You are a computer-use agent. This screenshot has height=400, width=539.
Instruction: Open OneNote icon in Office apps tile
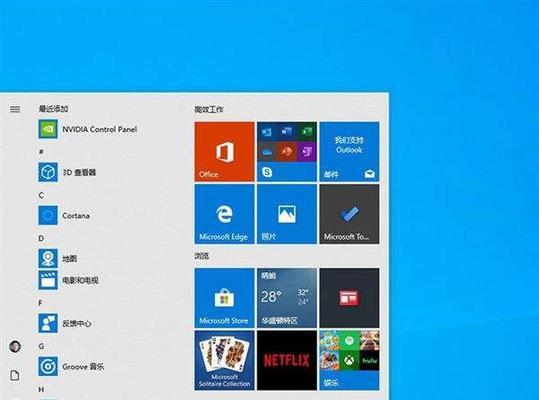point(307,151)
